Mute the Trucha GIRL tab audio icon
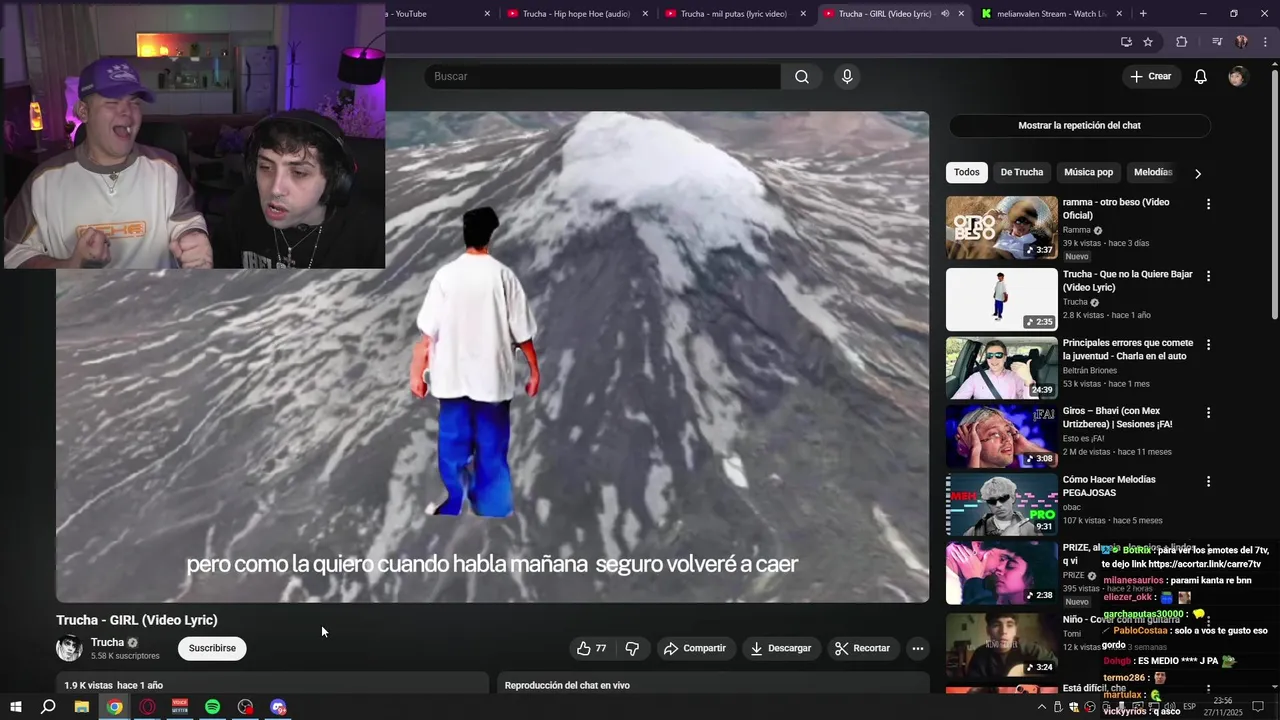The image size is (1280, 720). click(x=945, y=14)
